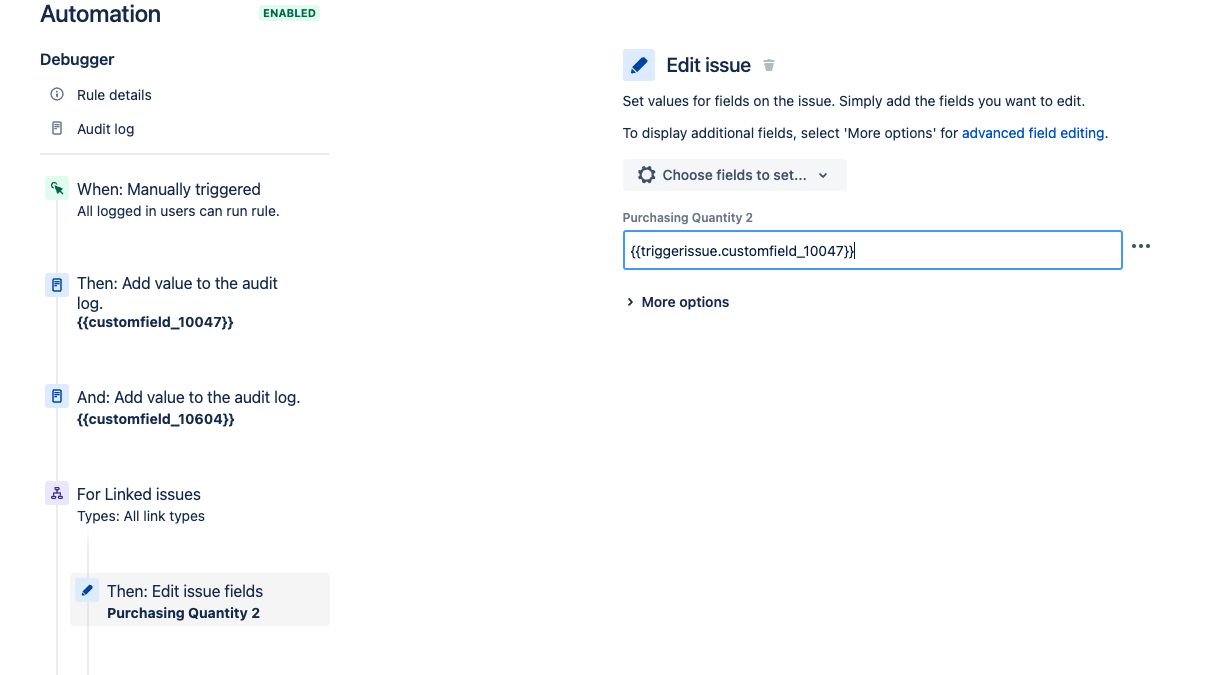The height and width of the screenshot is (675, 1206).
Task: Switch to the Audit log view
Action: click(107, 128)
